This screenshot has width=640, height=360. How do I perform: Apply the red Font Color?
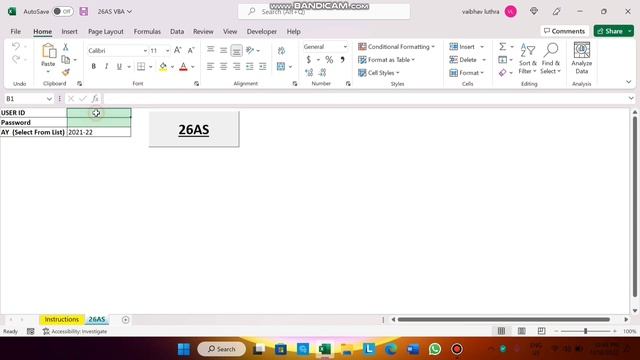click(x=183, y=66)
